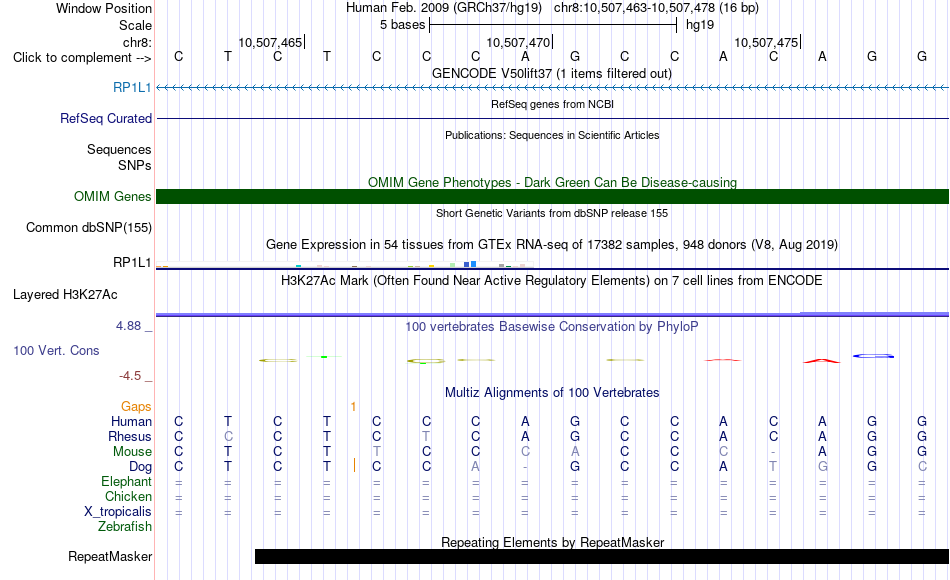Click the black RepeatMasker element bar
This screenshot has width=950, height=580.
click(602, 556)
